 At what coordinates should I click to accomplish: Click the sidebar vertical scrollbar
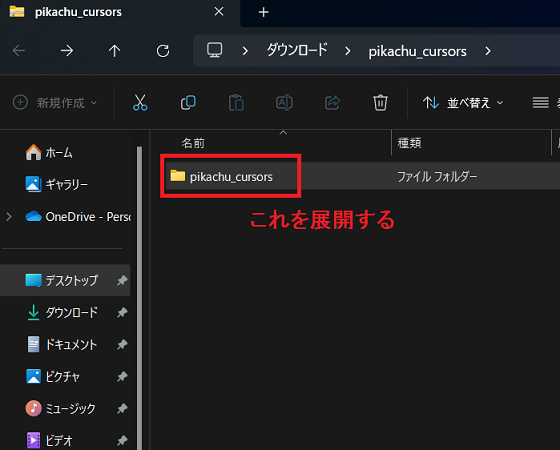[x=139, y=298]
